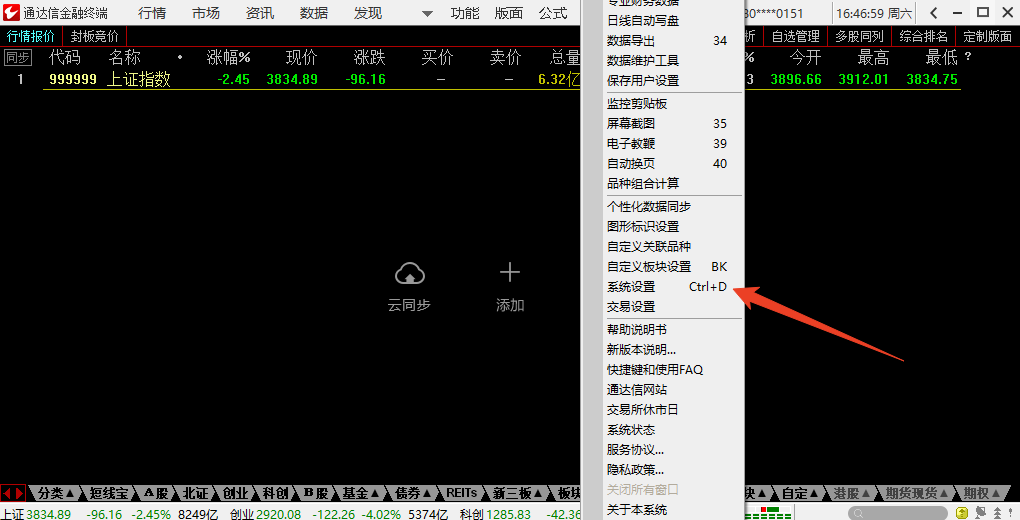
Task: Click the satellite dish icon in status bar
Action: coord(980,513)
